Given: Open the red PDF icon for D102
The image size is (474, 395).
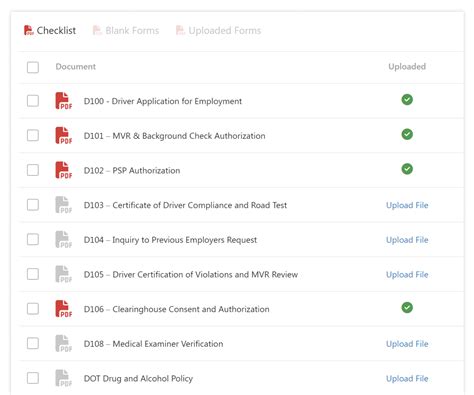Looking at the screenshot, I should [x=63, y=170].
